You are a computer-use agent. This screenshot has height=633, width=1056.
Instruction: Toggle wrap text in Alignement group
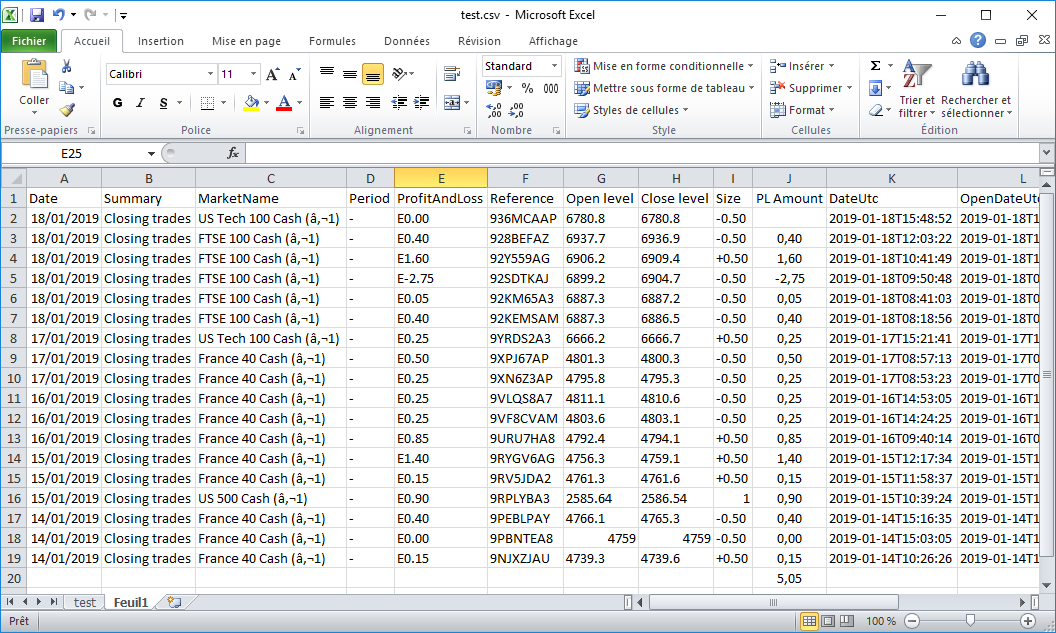pyautogui.click(x=451, y=74)
